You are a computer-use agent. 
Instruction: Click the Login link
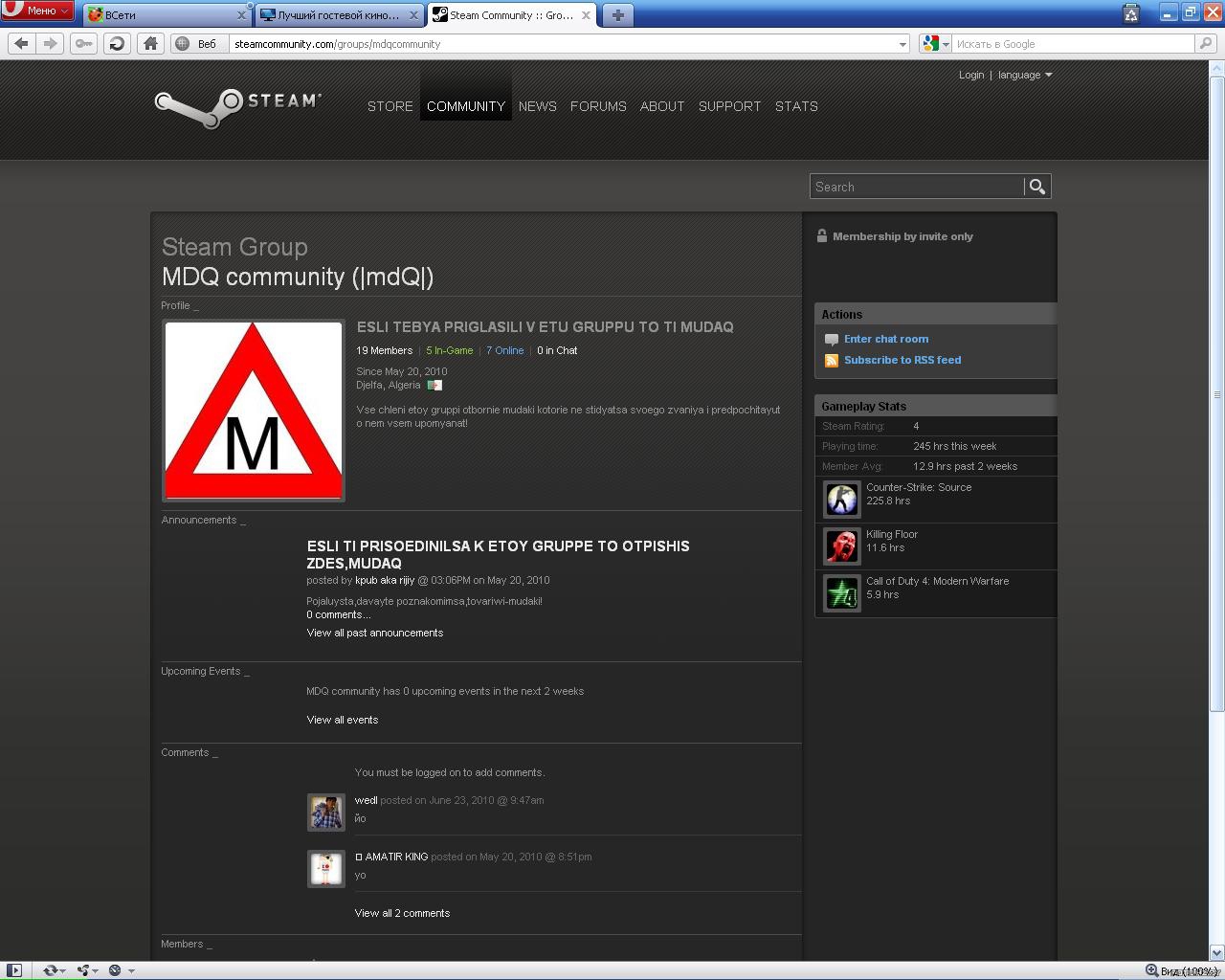pyautogui.click(x=971, y=75)
